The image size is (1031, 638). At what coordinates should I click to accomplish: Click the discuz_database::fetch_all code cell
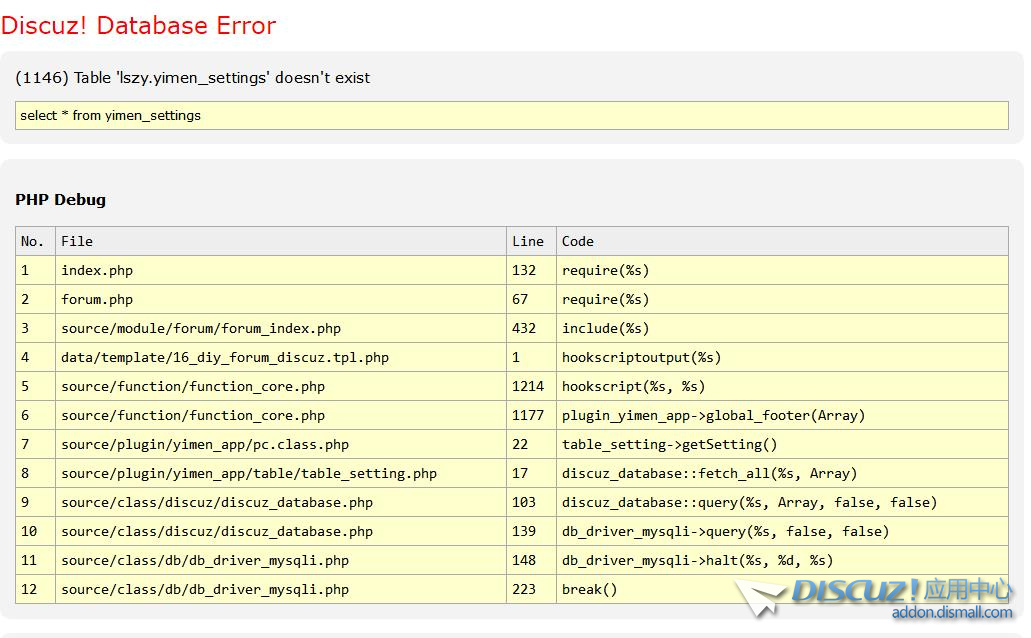(x=709, y=473)
